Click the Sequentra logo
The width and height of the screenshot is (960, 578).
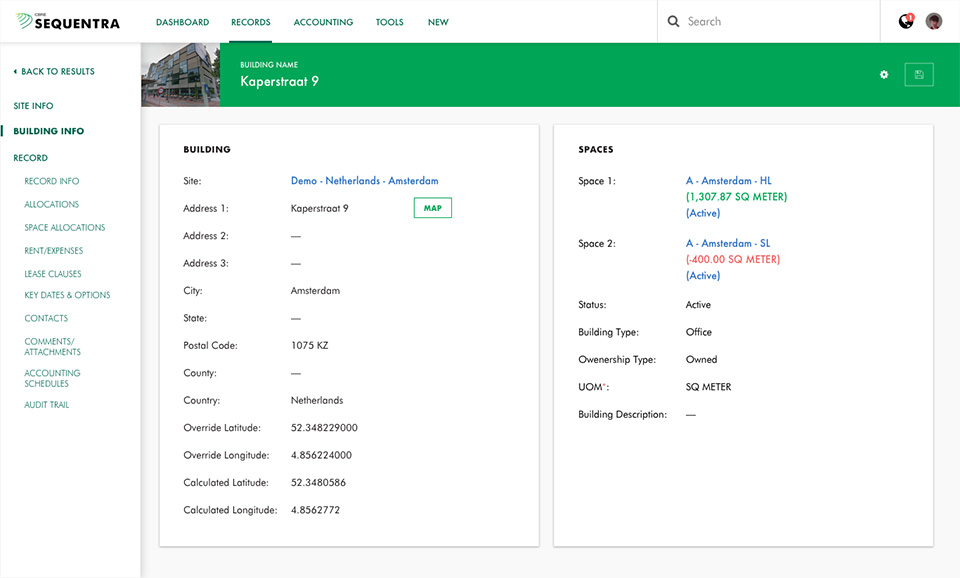tap(68, 21)
